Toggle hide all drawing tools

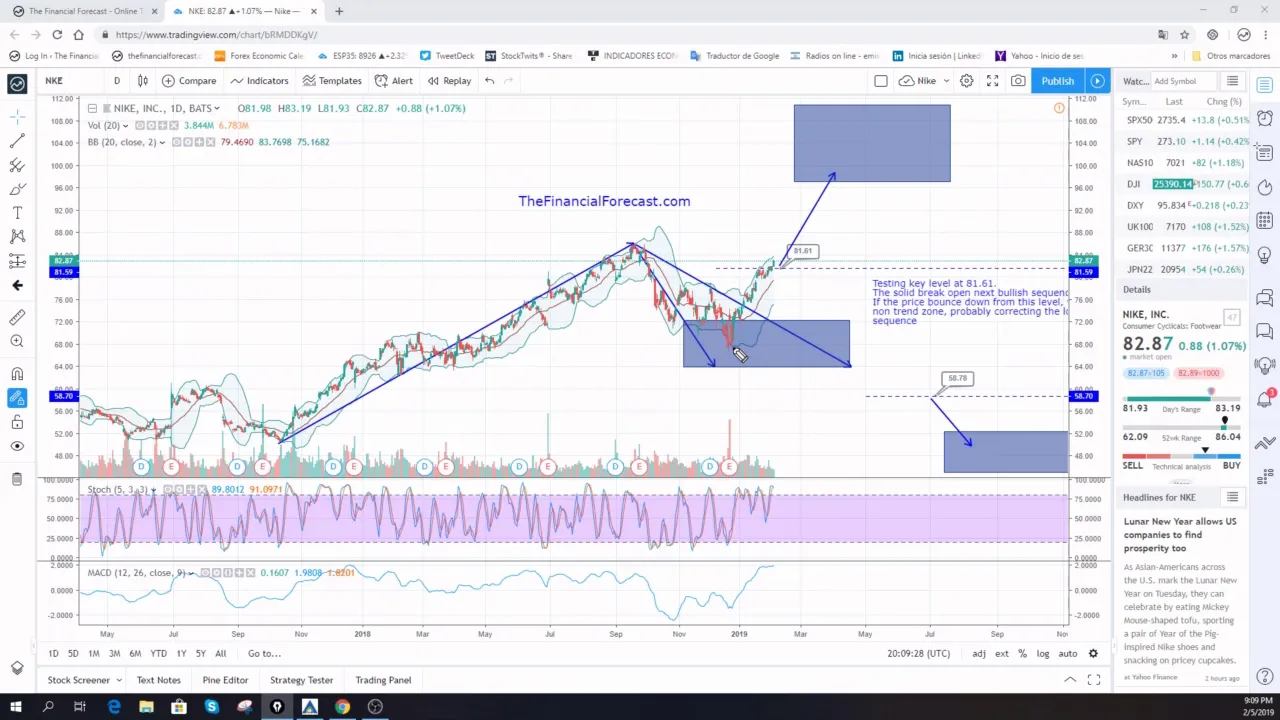pyautogui.click(x=17, y=446)
